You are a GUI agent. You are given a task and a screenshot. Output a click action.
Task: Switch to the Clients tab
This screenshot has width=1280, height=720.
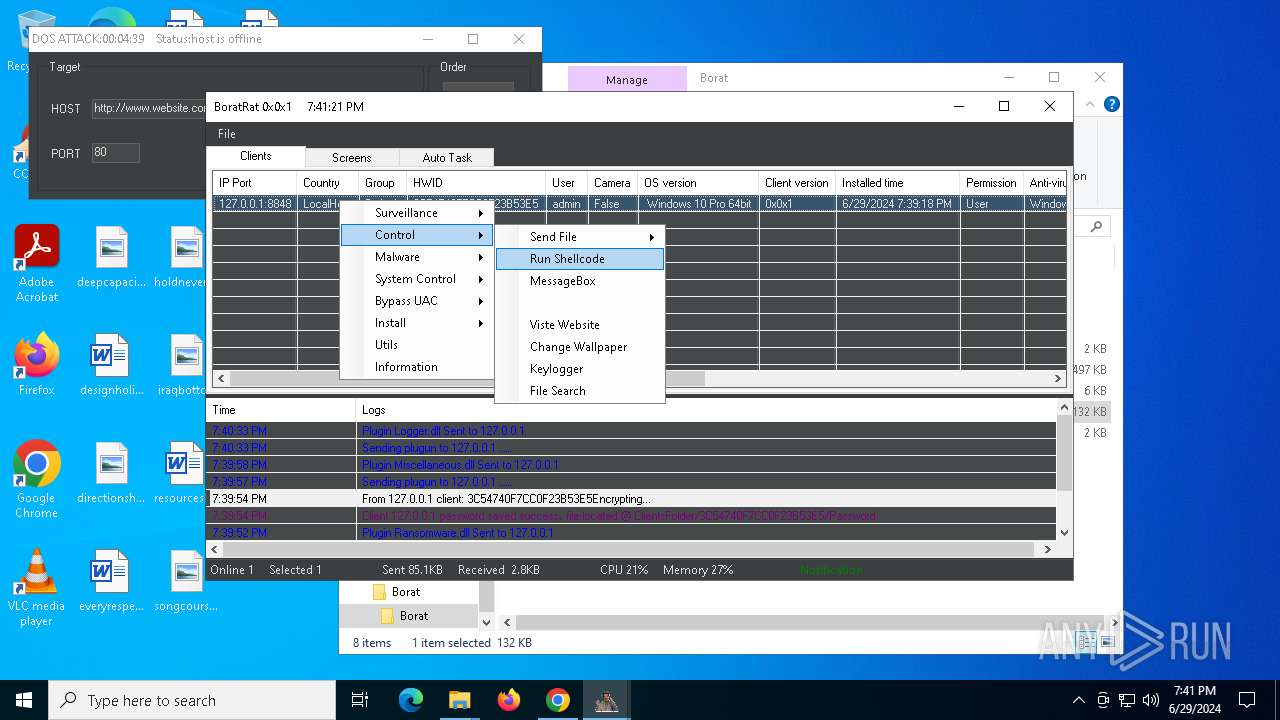tap(255, 156)
